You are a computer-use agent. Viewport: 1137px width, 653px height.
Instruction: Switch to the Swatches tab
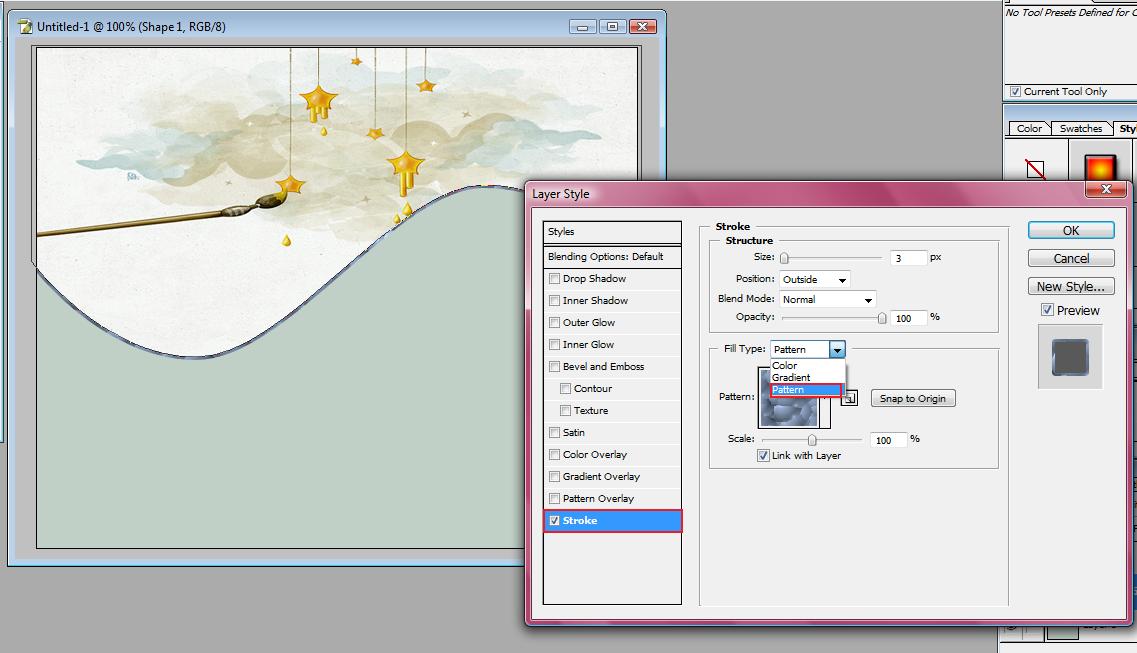1080,129
